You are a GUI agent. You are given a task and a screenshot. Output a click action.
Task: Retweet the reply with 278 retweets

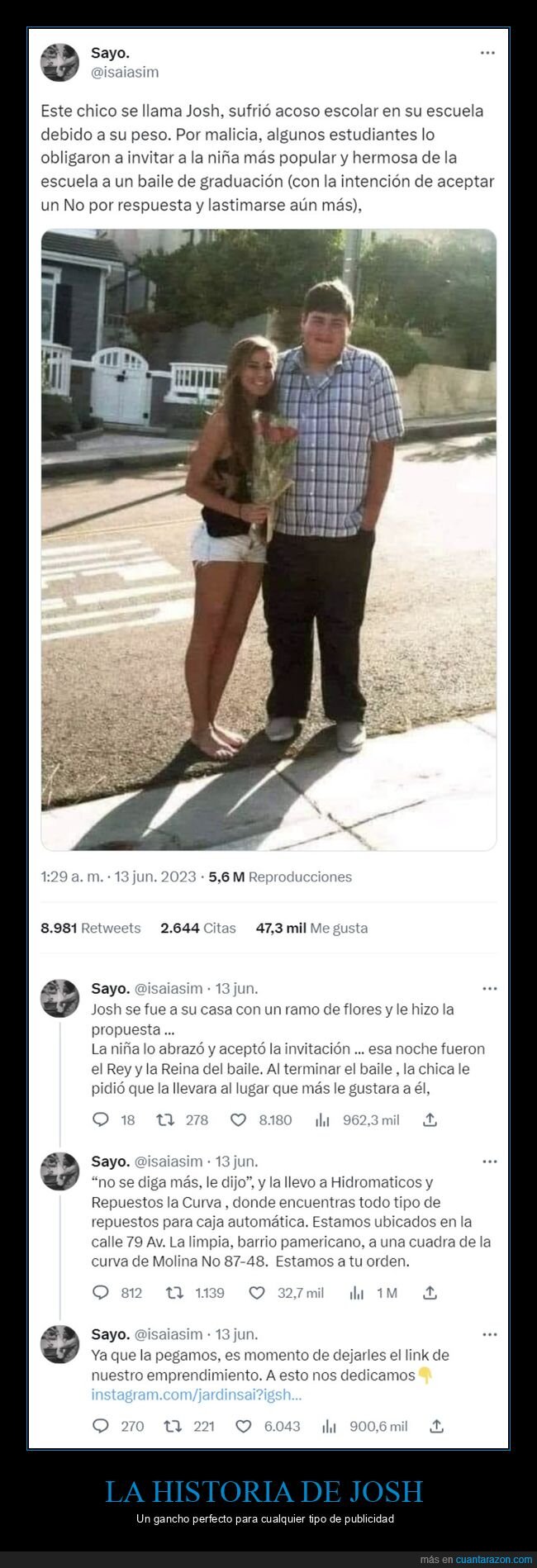pyautogui.click(x=165, y=1120)
